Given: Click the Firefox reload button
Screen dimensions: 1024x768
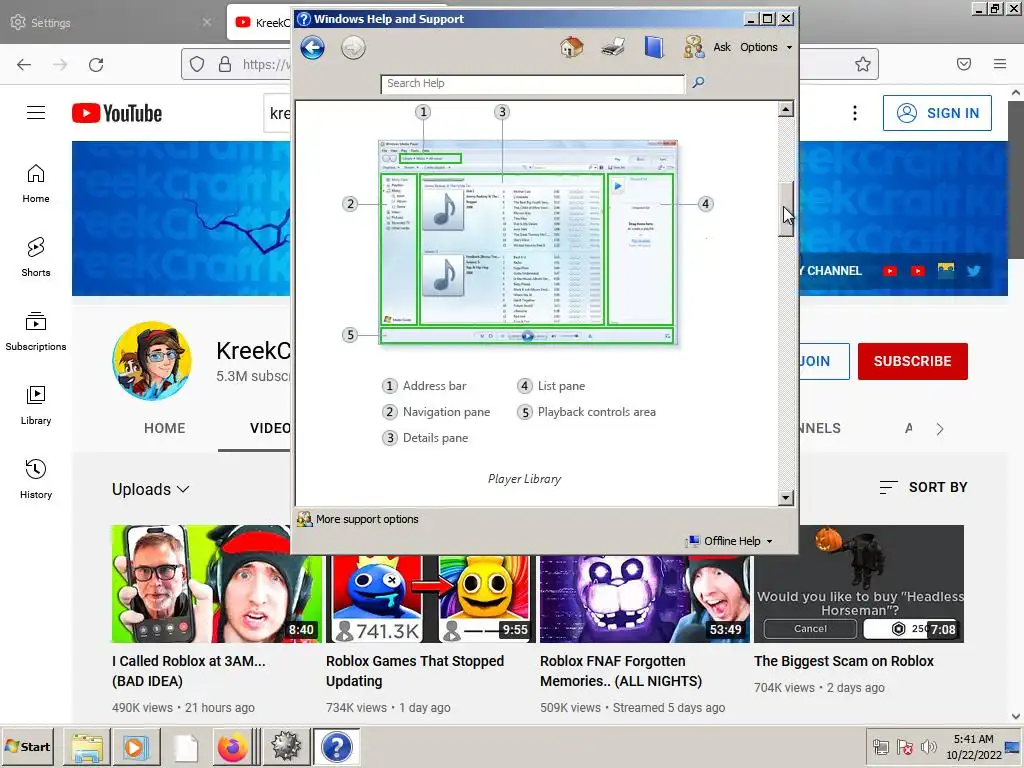Looking at the screenshot, I should (96, 64).
